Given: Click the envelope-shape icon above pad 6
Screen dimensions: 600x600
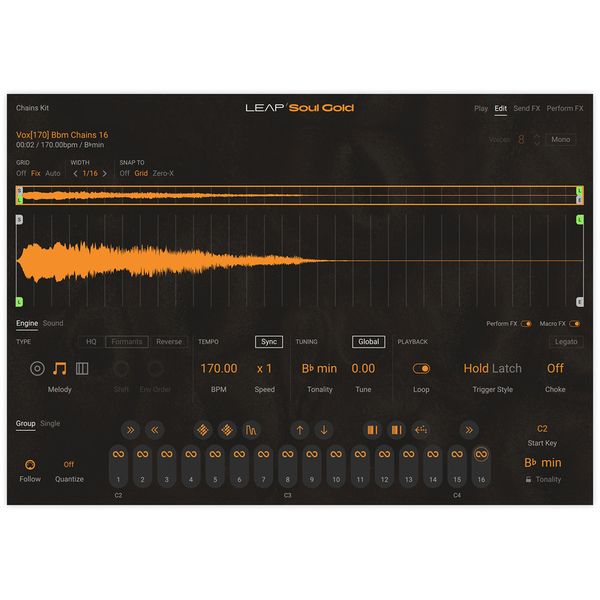Looking at the screenshot, I should tap(250, 430).
